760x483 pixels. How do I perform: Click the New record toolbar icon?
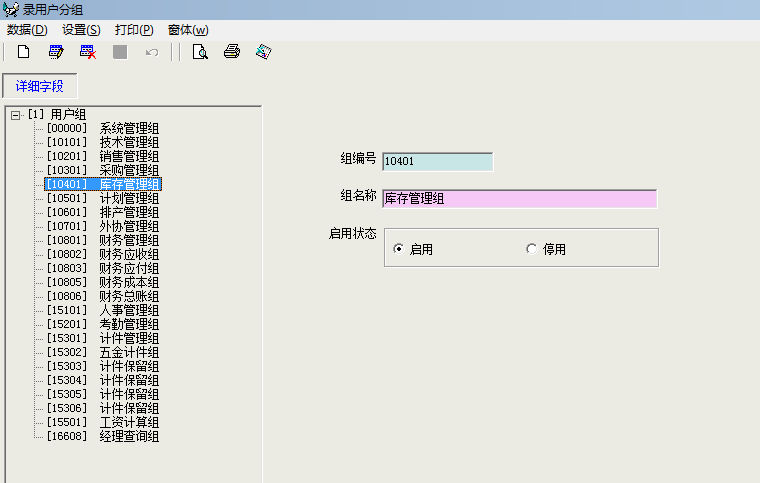23,52
